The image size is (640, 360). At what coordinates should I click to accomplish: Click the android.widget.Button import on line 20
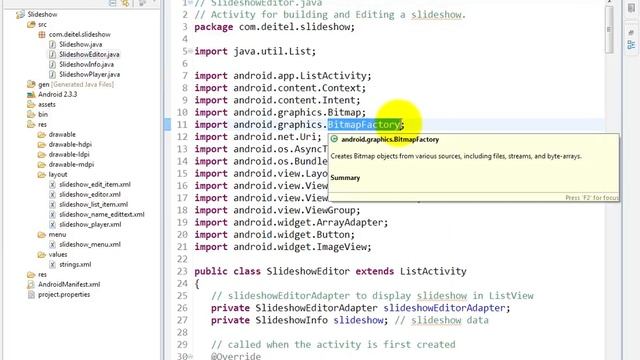pyautogui.click(x=275, y=235)
